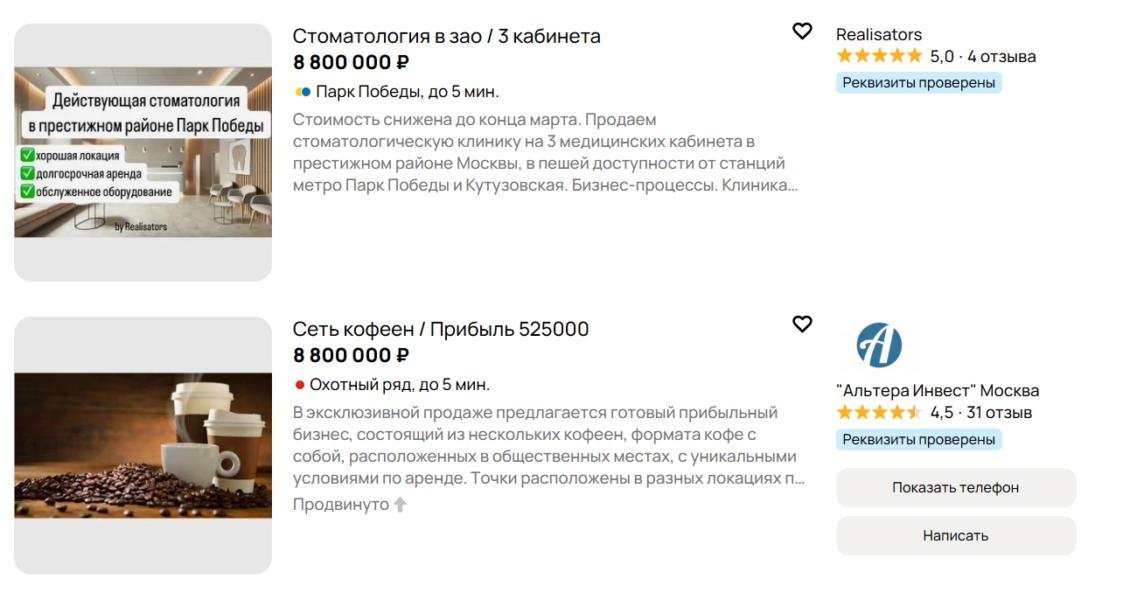This screenshot has height=600, width=1123.
Task: Open the dental clinic listing photo
Action: tap(143, 152)
